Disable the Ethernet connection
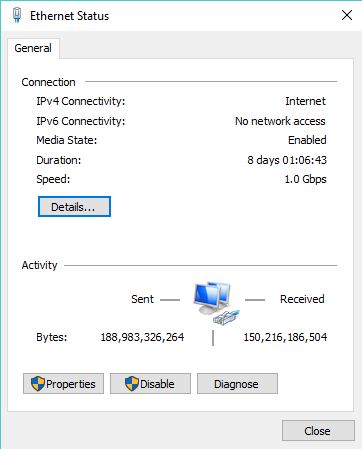Image resolution: width=362 pixels, height=449 pixels. click(150, 384)
